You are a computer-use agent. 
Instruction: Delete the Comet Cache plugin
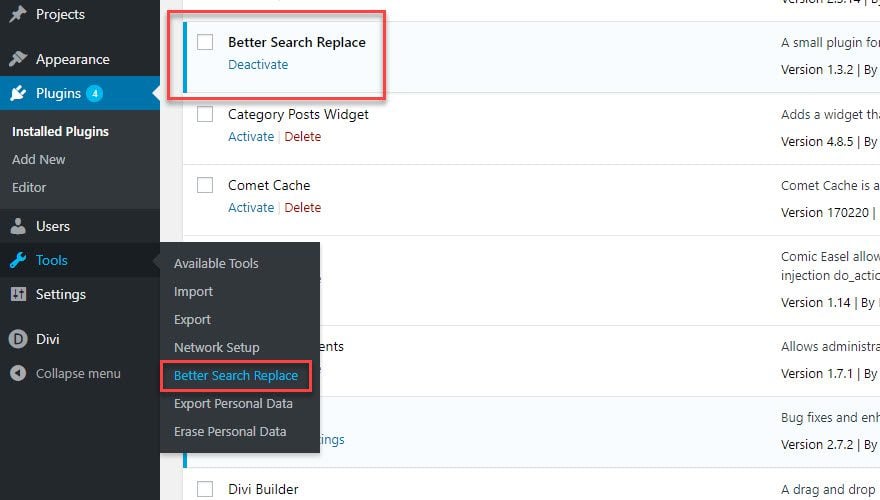click(x=302, y=208)
